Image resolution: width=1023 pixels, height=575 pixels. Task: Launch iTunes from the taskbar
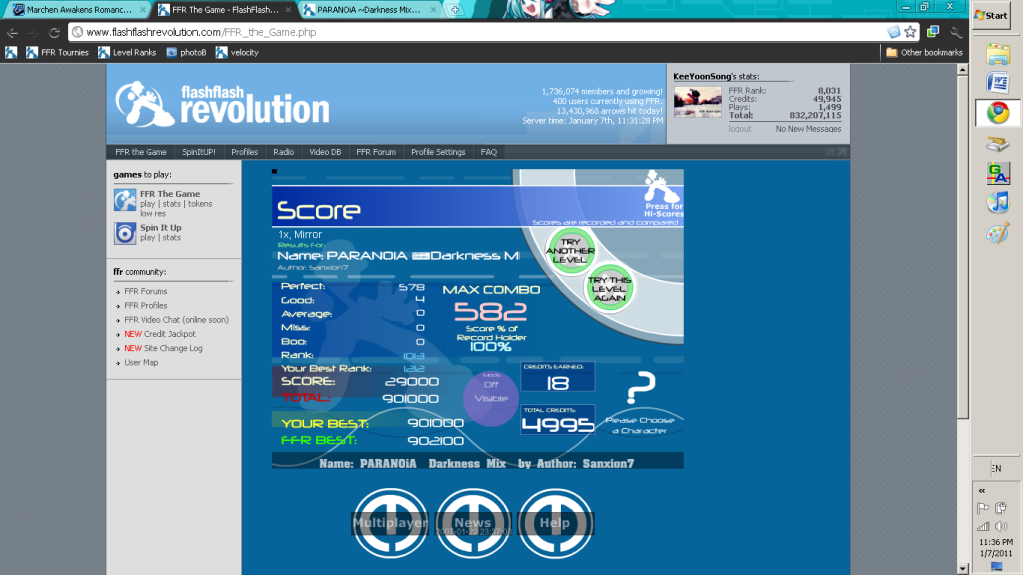pos(997,203)
